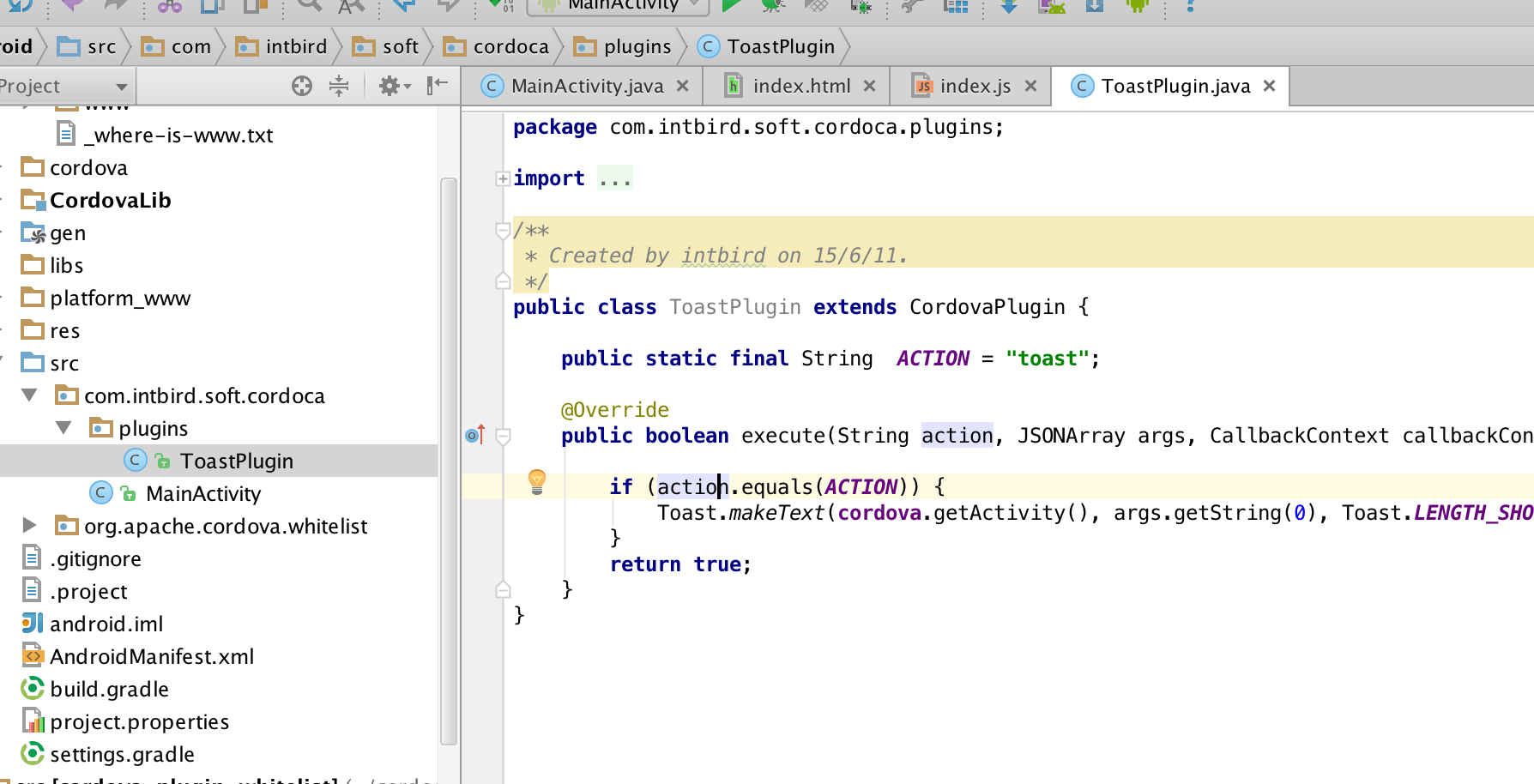1534x784 pixels.
Task: Cut selection using the scissors icon
Action: click(168, 7)
